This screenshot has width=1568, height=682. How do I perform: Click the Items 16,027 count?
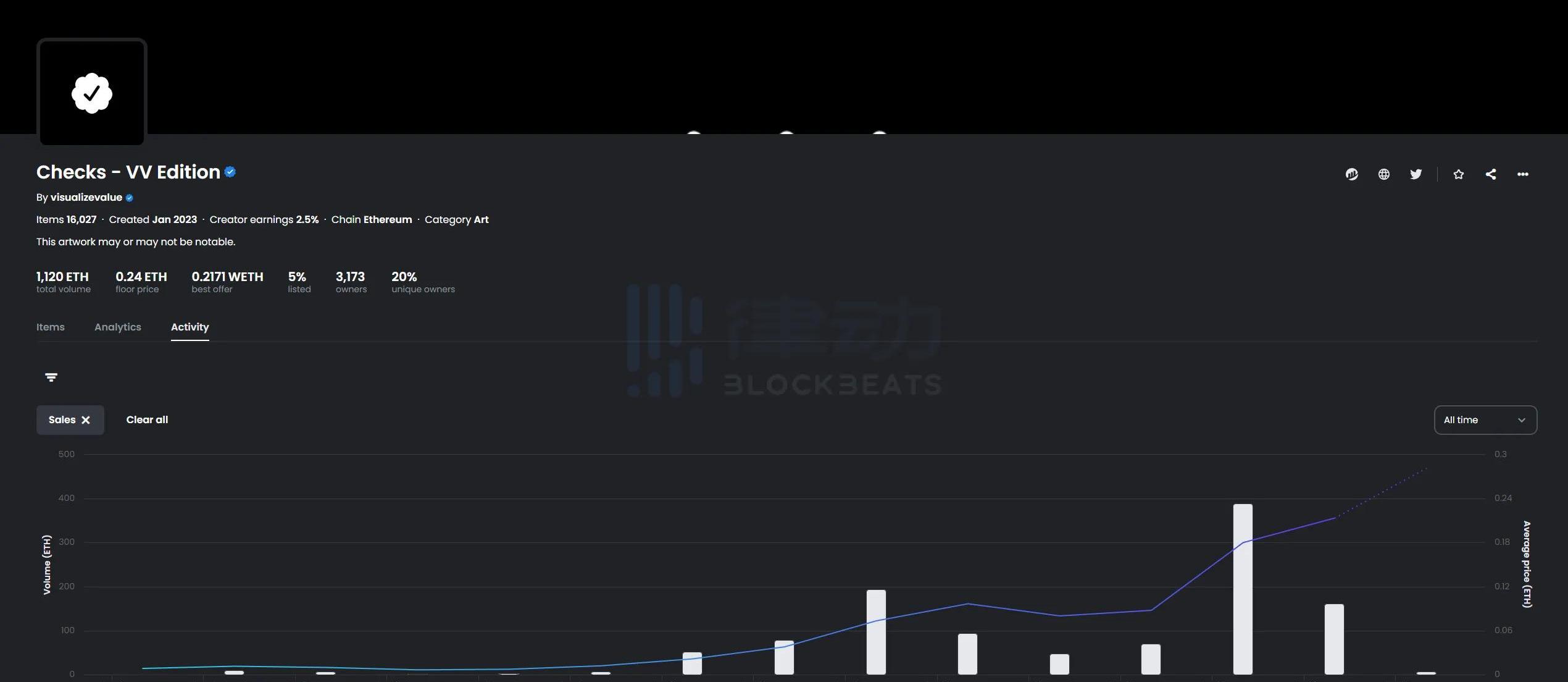pos(67,220)
